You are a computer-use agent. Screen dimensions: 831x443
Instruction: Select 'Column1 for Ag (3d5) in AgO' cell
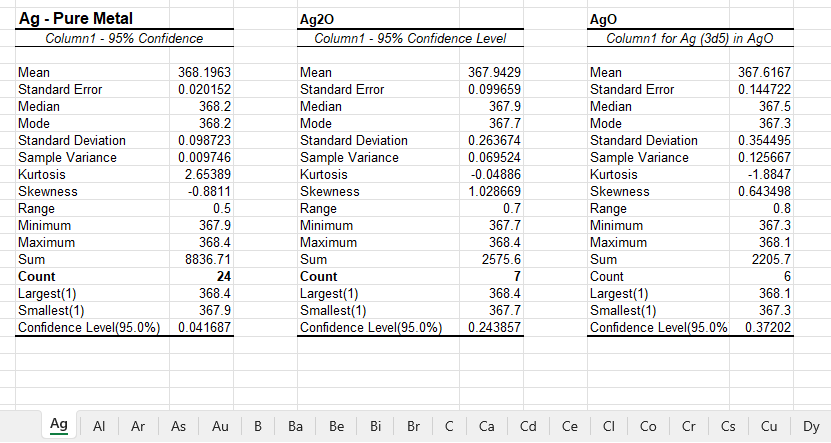click(x=691, y=38)
